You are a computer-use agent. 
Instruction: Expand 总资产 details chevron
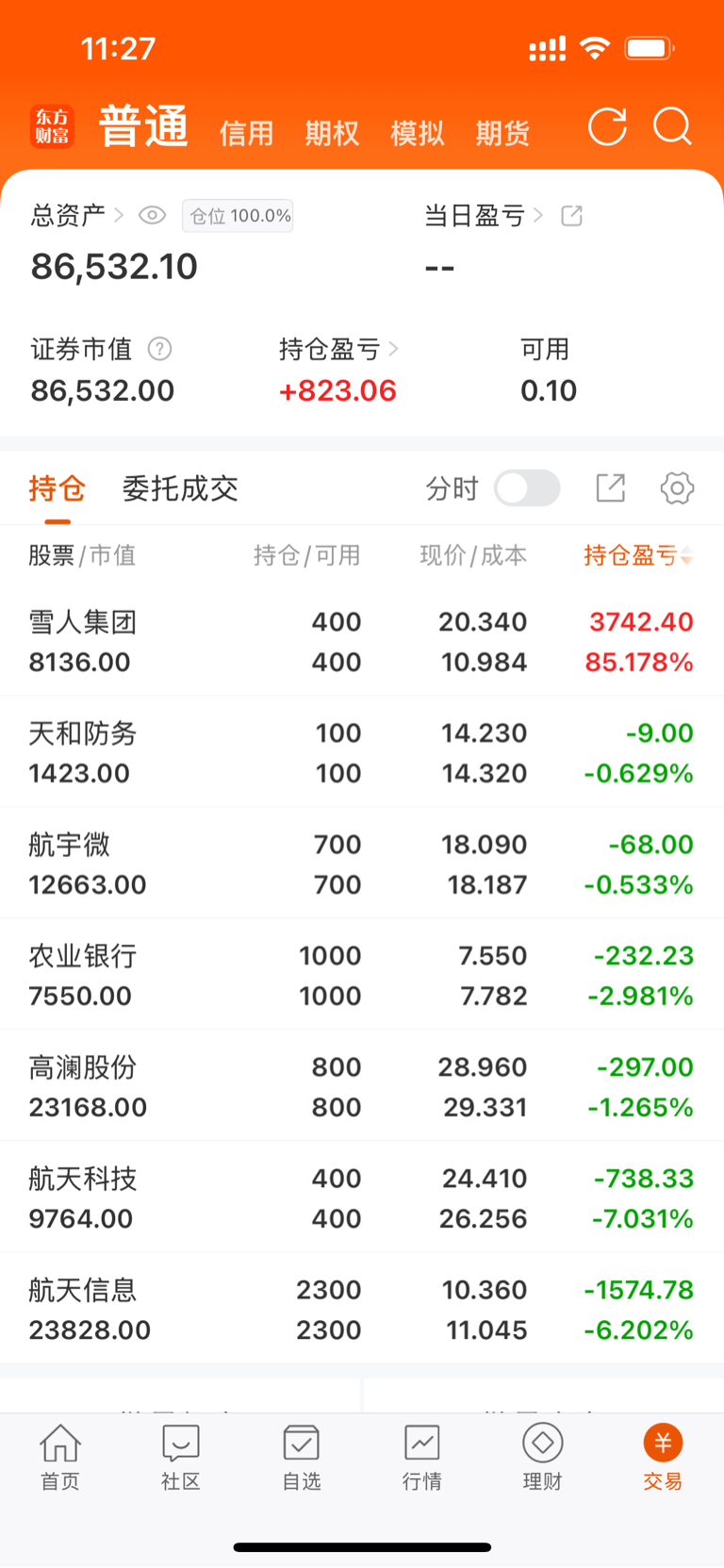coord(119,216)
